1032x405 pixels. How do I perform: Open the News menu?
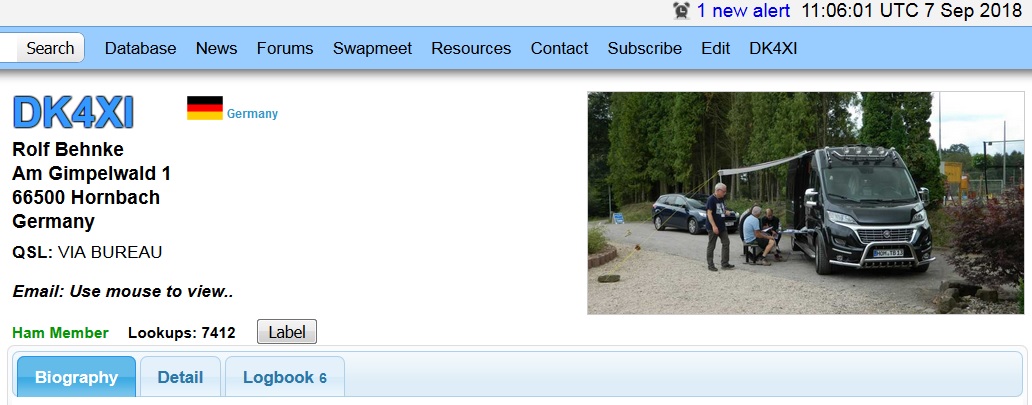(x=217, y=49)
